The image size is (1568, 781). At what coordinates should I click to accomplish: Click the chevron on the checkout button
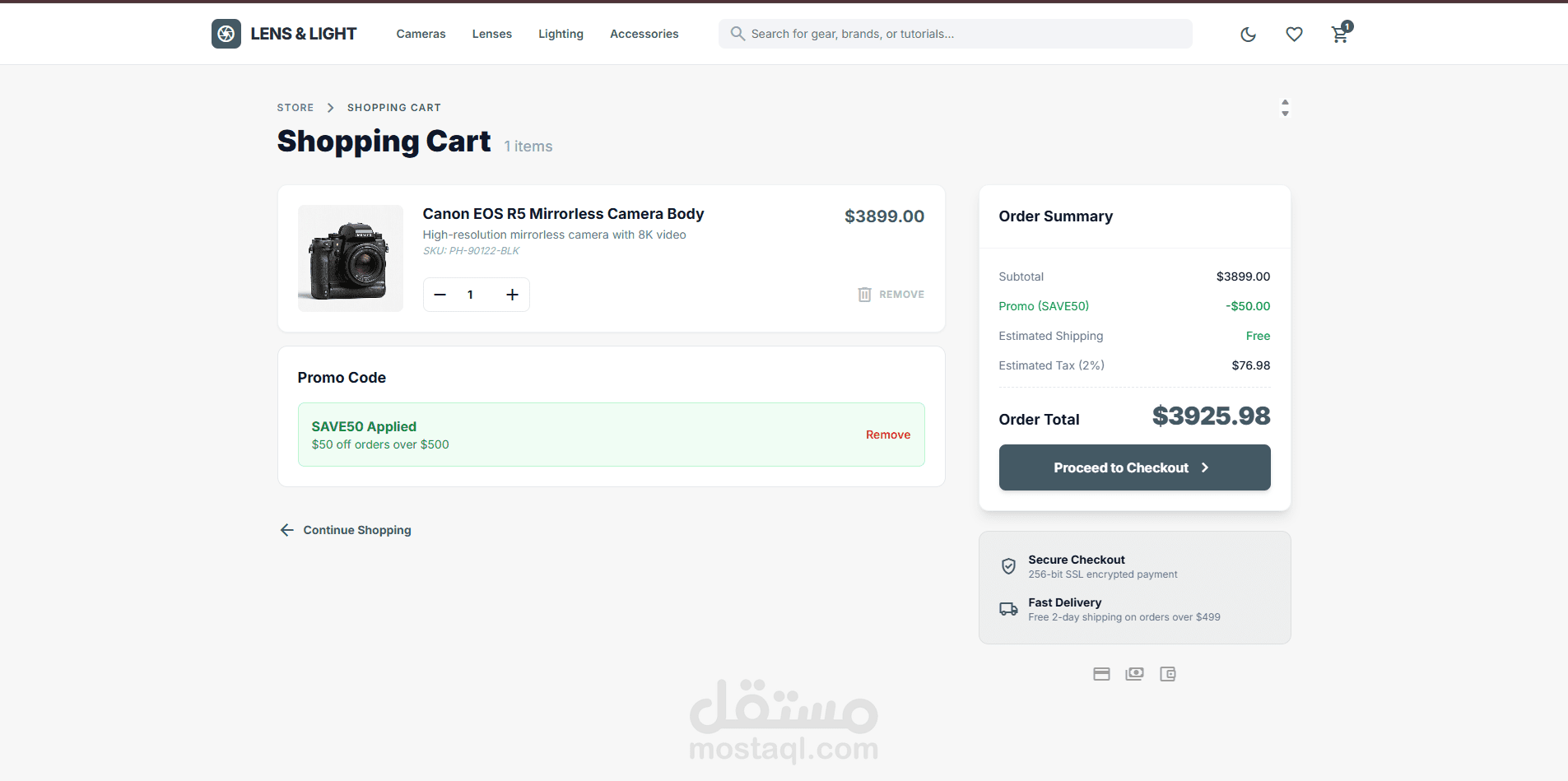[1205, 467]
